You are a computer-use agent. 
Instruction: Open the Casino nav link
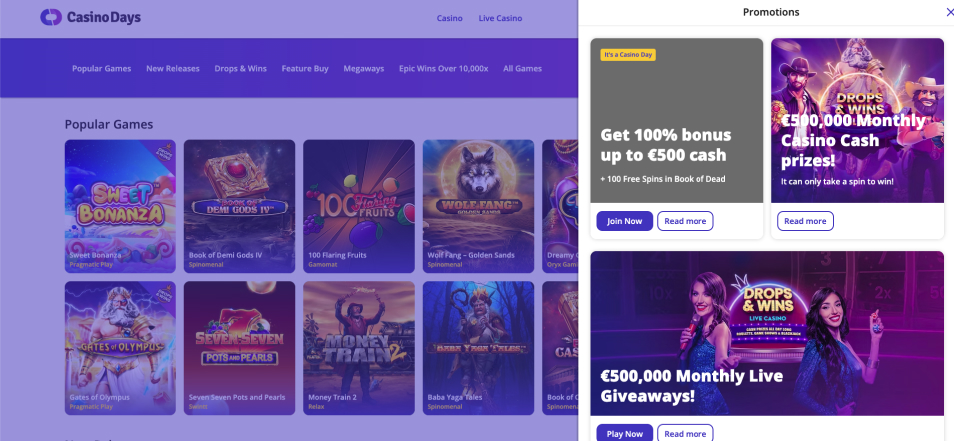coord(450,18)
